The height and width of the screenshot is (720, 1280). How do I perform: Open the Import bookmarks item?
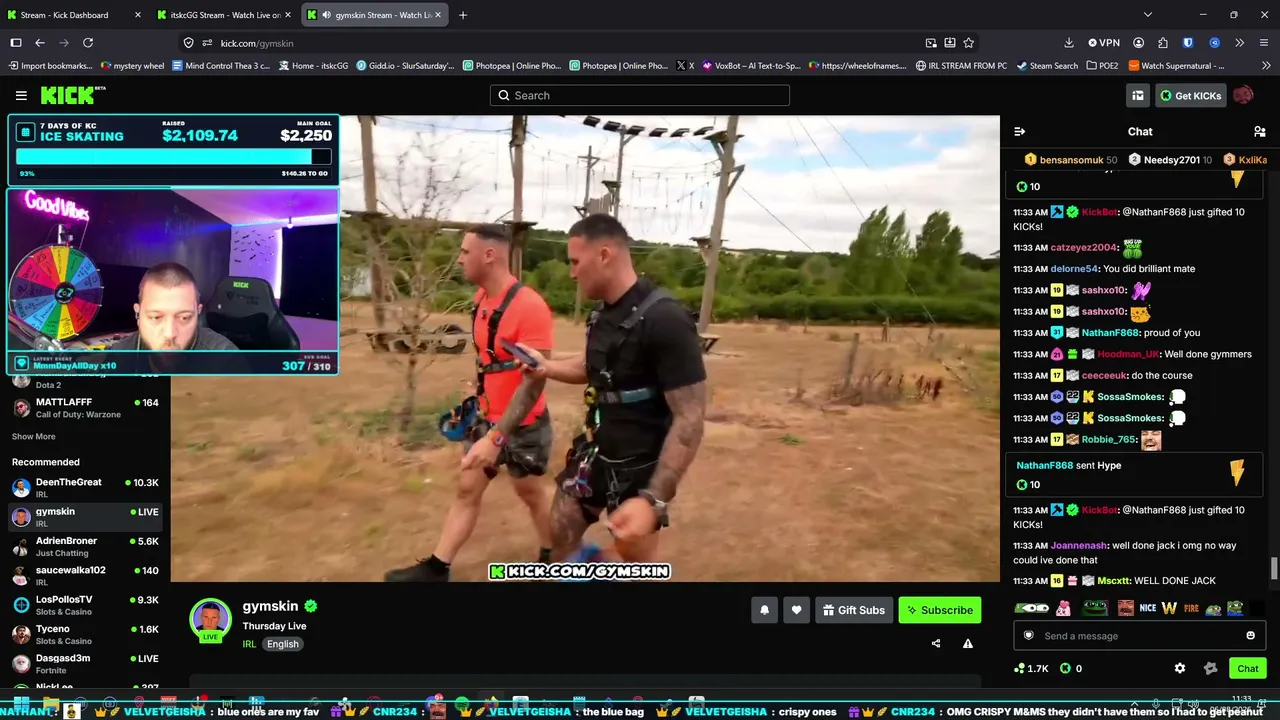[x=50, y=66]
